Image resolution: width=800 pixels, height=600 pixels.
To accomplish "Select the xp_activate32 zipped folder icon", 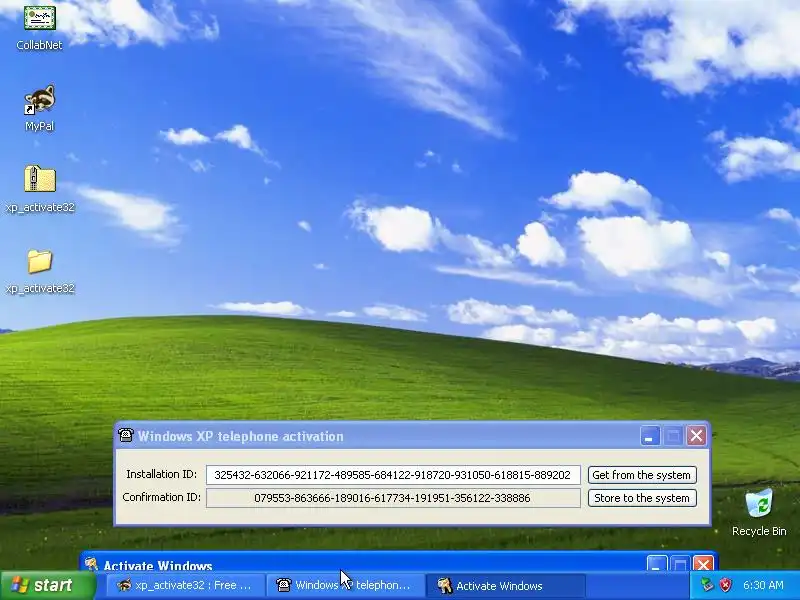I will (x=40, y=179).
